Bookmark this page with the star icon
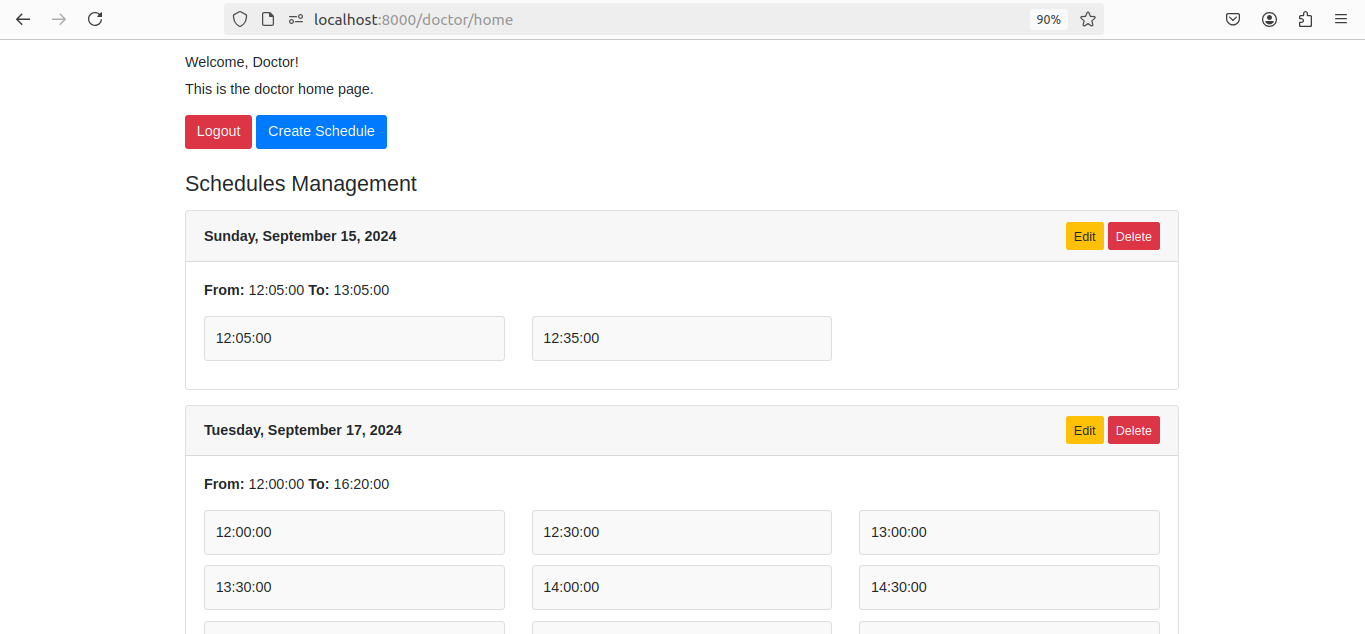Viewport: 1365px width, 634px height. (x=1088, y=19)
